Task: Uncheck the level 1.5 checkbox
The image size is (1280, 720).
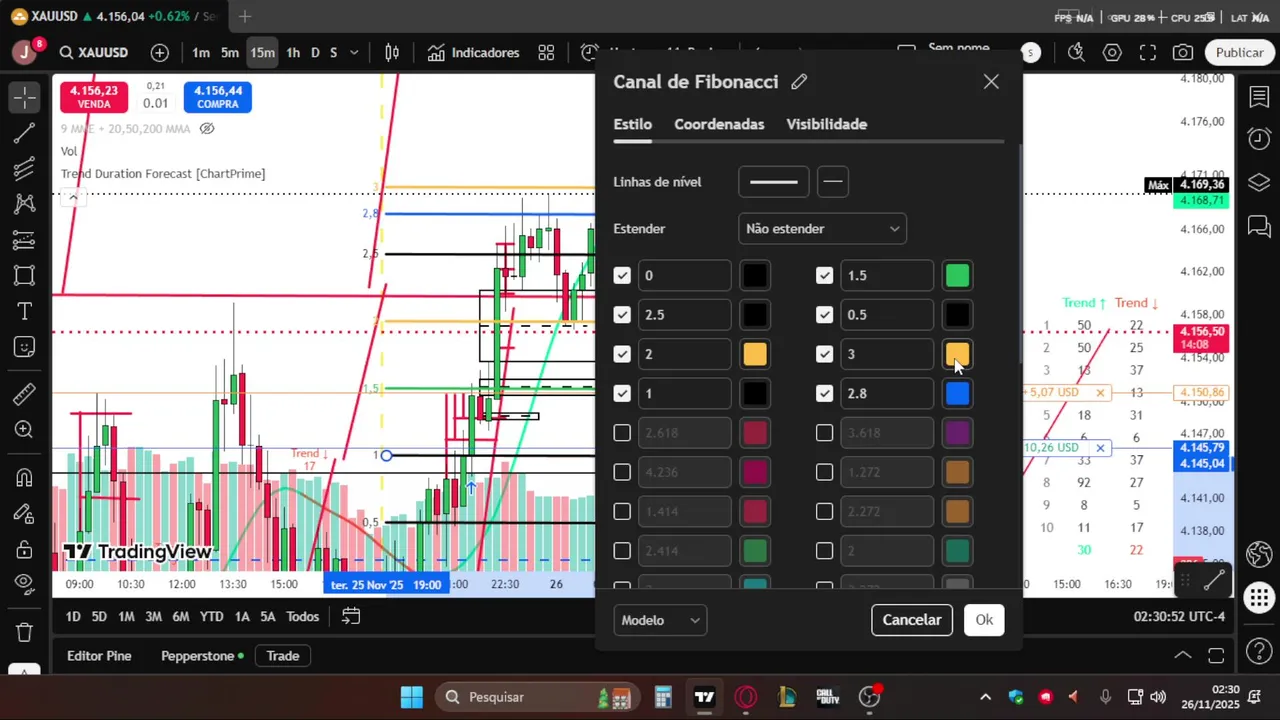Action: click(824, 275)
